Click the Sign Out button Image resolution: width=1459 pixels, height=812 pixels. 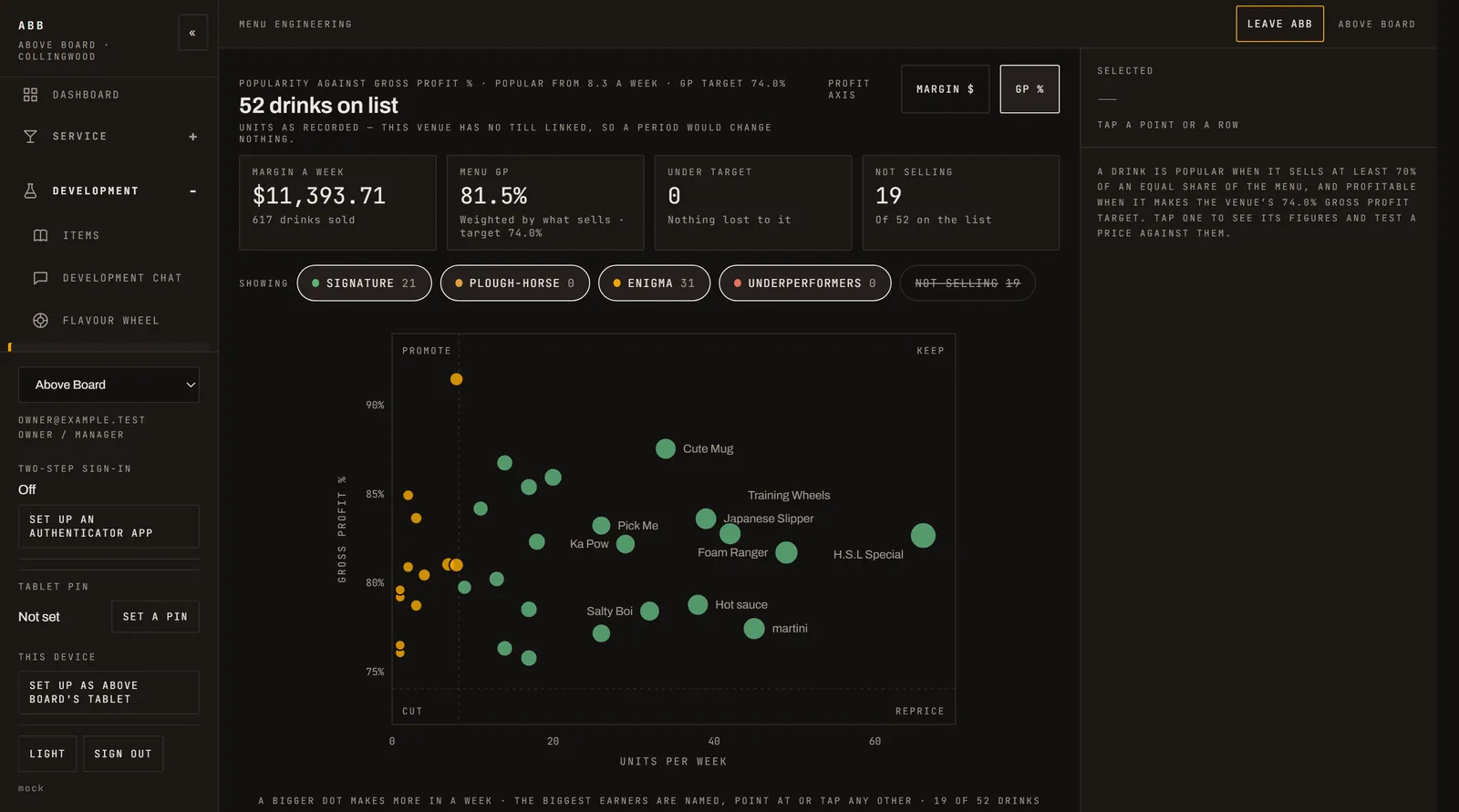123,754
